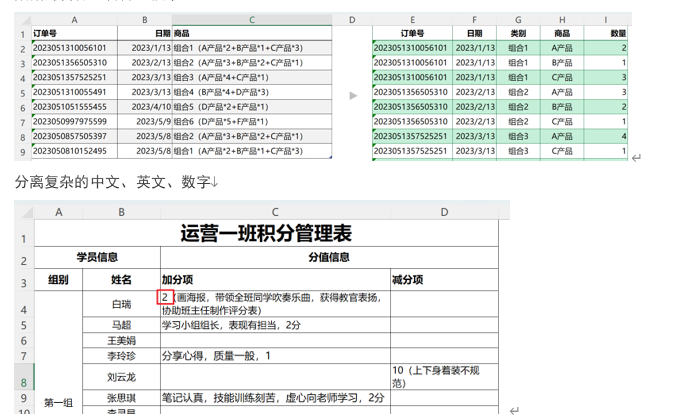The height and width of the screenshot is (419, 690).
Task: Click quantity 4 in the 组合3 A产品 row
Action: click(x=606, y=136)
